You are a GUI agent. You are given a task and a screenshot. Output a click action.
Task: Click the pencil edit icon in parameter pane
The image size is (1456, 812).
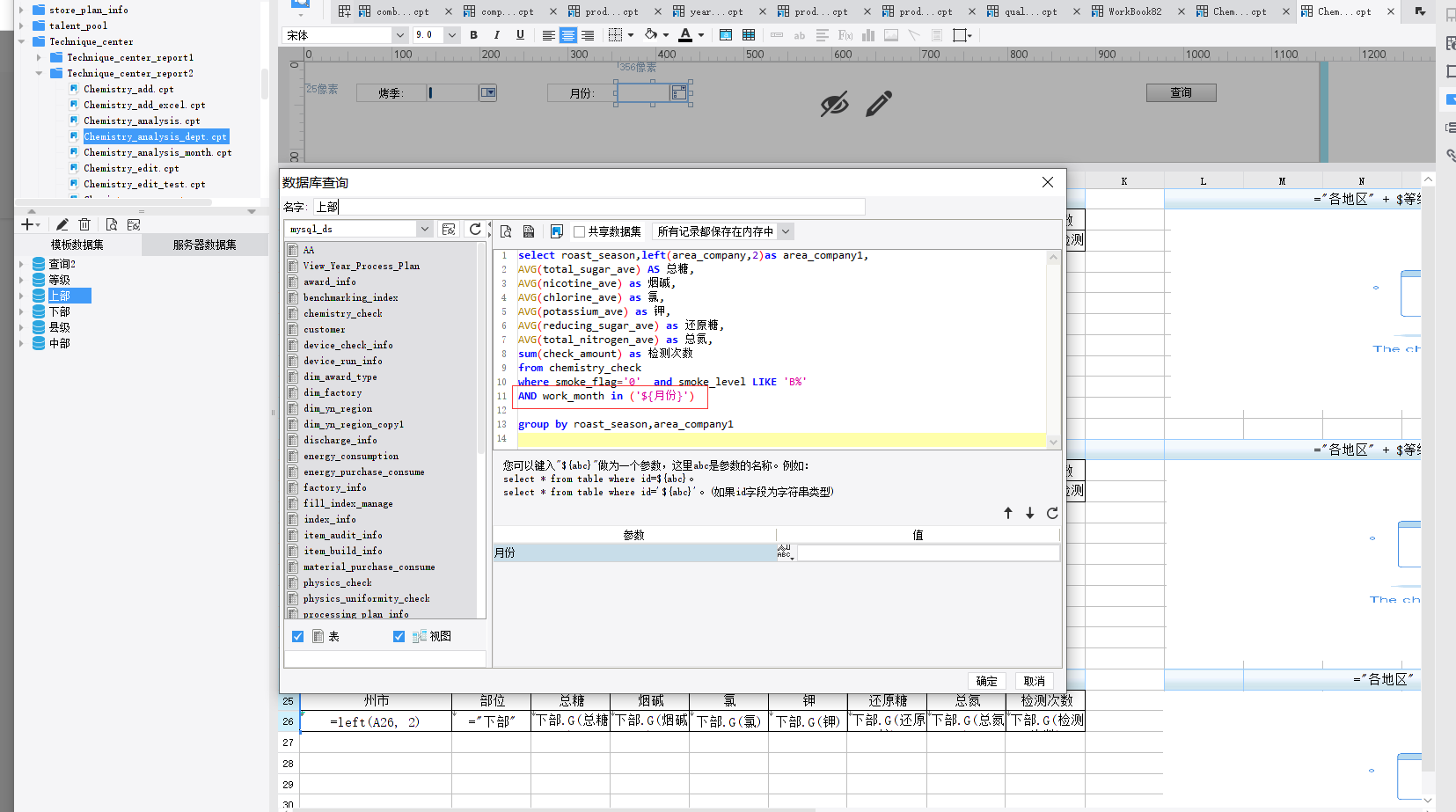(879, 104)
